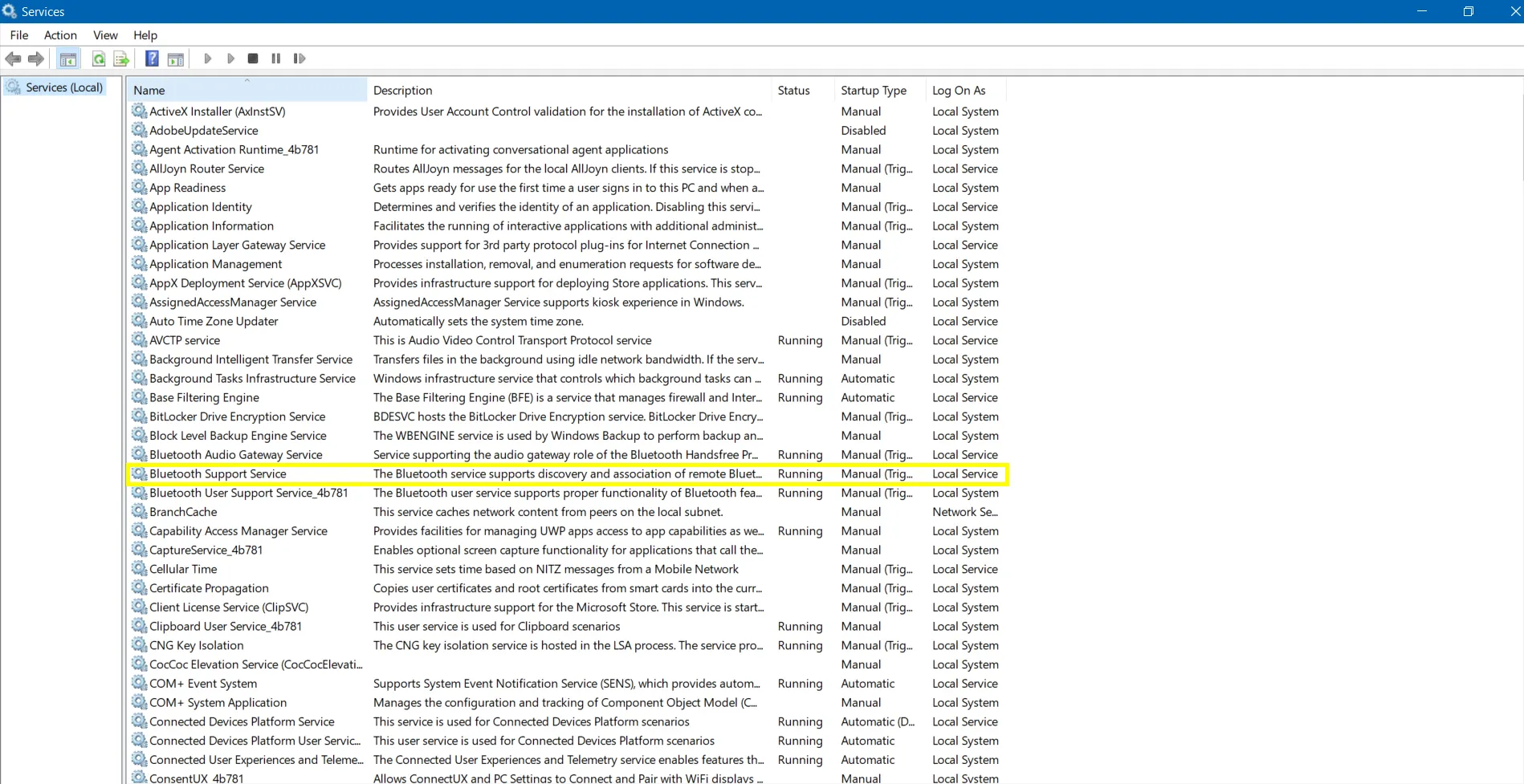Click the Stop Service square icon
This screenshot has width=1524, height=784.
253,59
